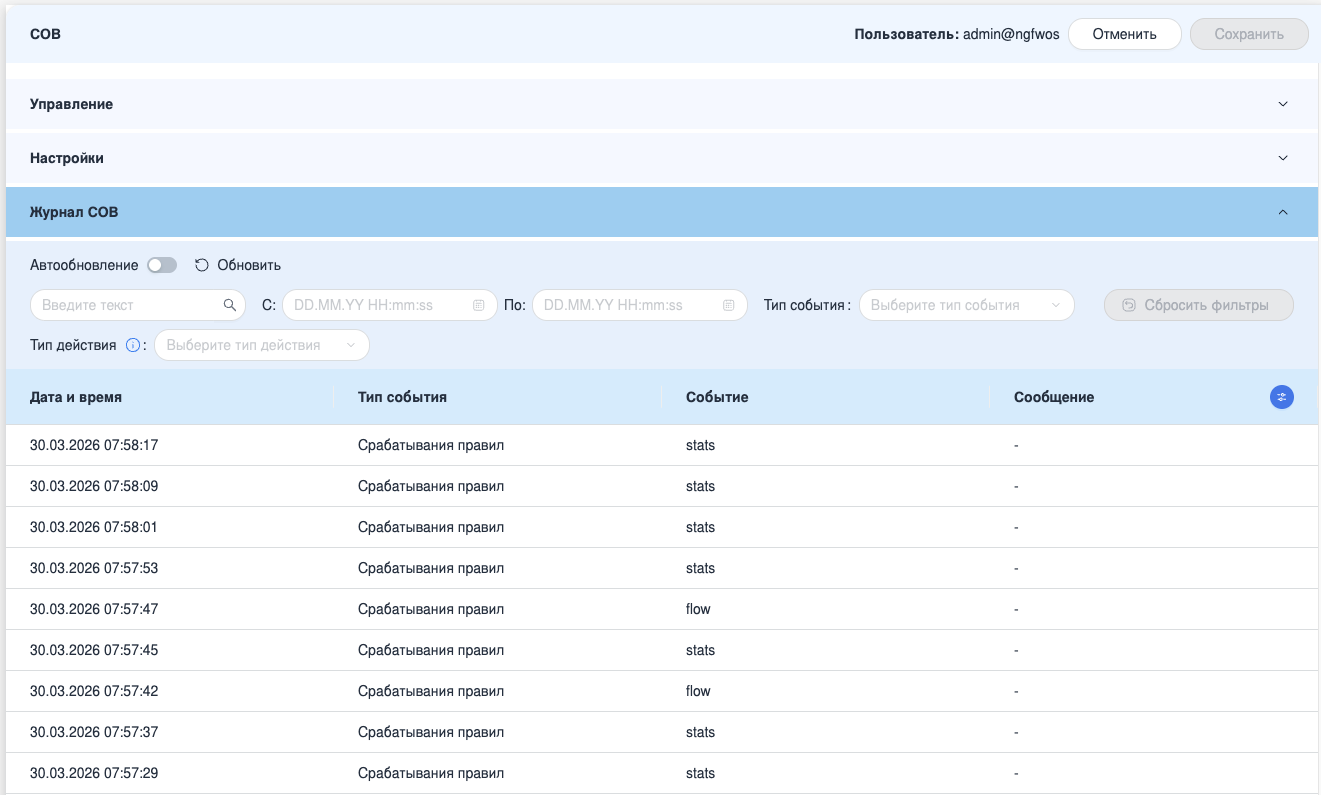The width and height of the screenshot is (1321, 795).
Task: Click the flow event in the 07:57:47 row
Action: coord(698,609)
